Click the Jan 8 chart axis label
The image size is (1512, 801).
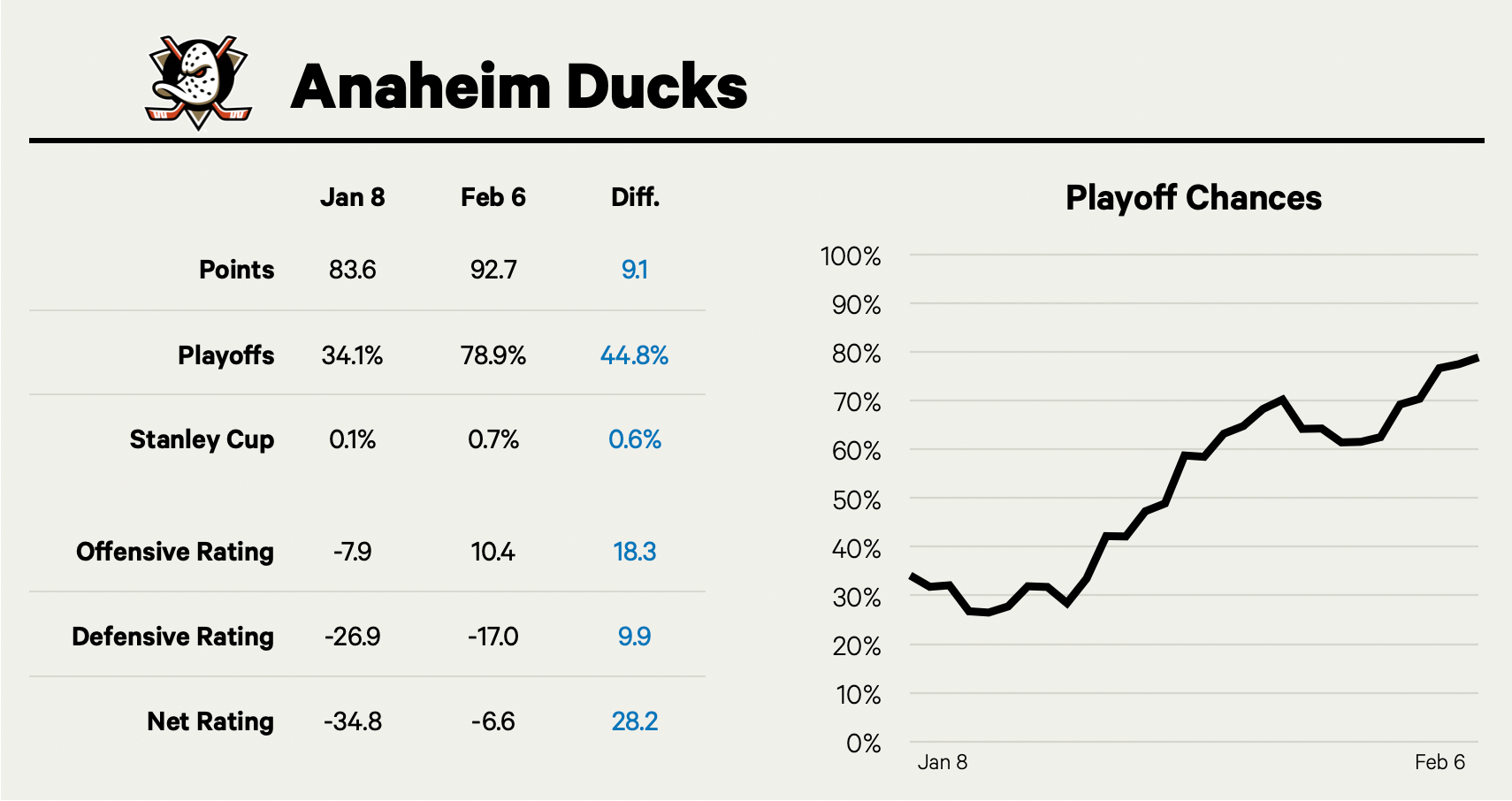click(x=943, y=762)
